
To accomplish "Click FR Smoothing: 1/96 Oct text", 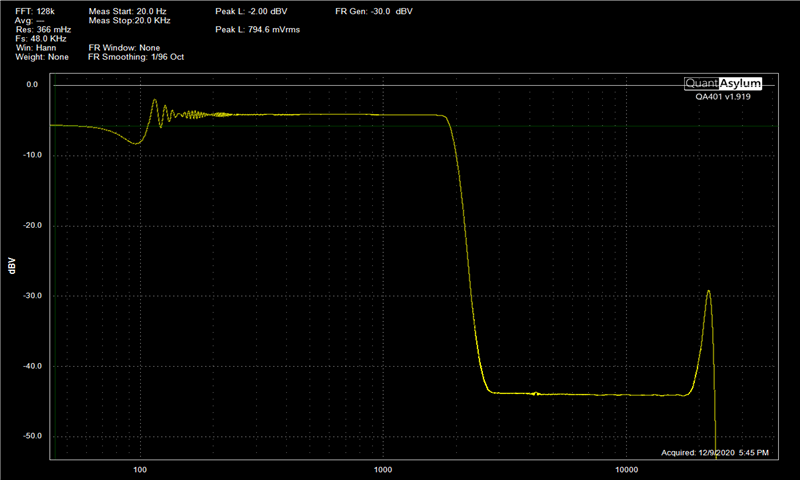I will pos(136,57).
